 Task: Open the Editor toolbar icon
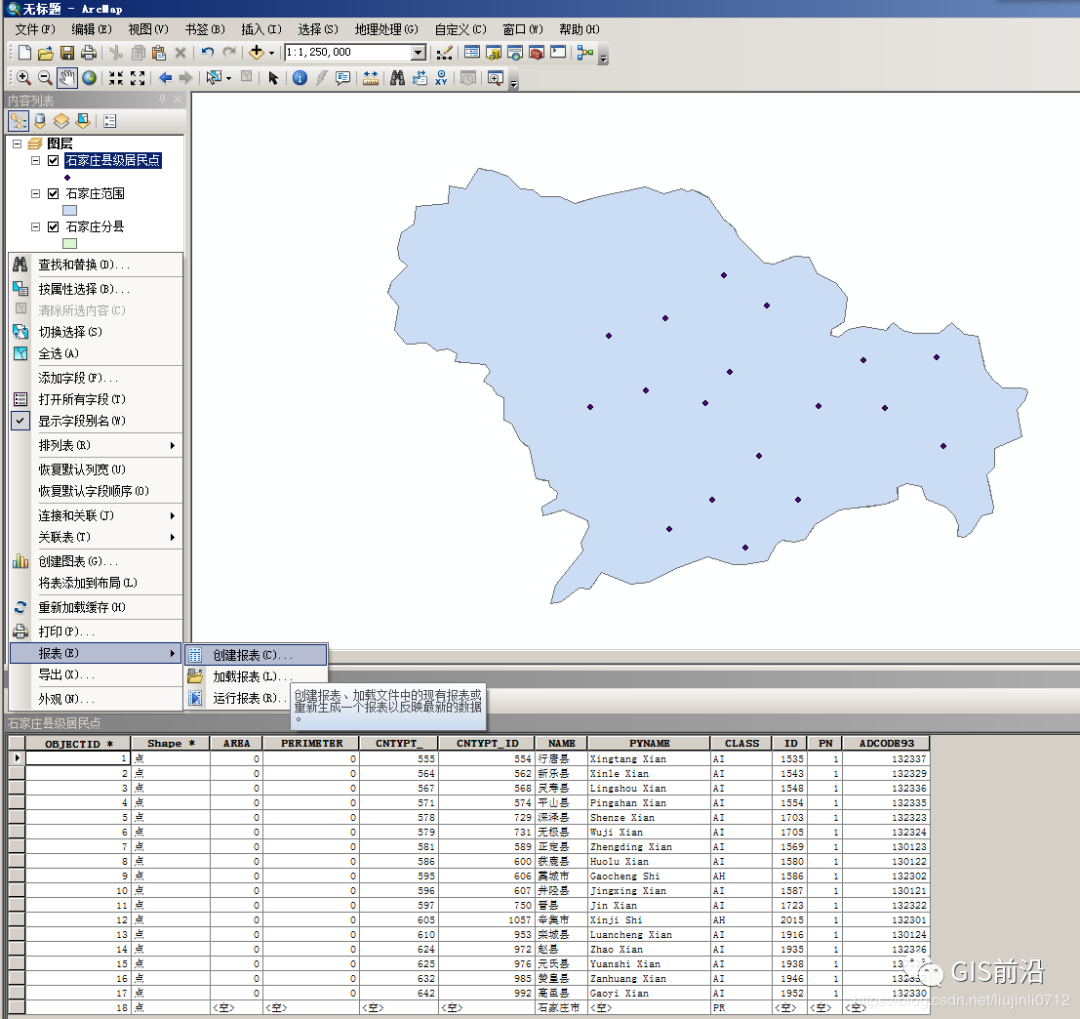click(445, 53)
